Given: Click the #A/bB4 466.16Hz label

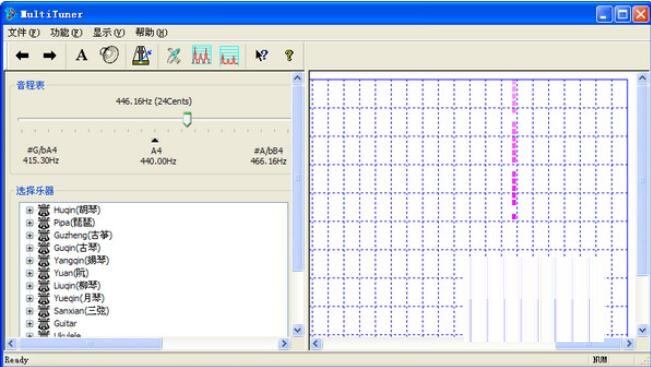Looking at the screenshot, I should [269, 156].
